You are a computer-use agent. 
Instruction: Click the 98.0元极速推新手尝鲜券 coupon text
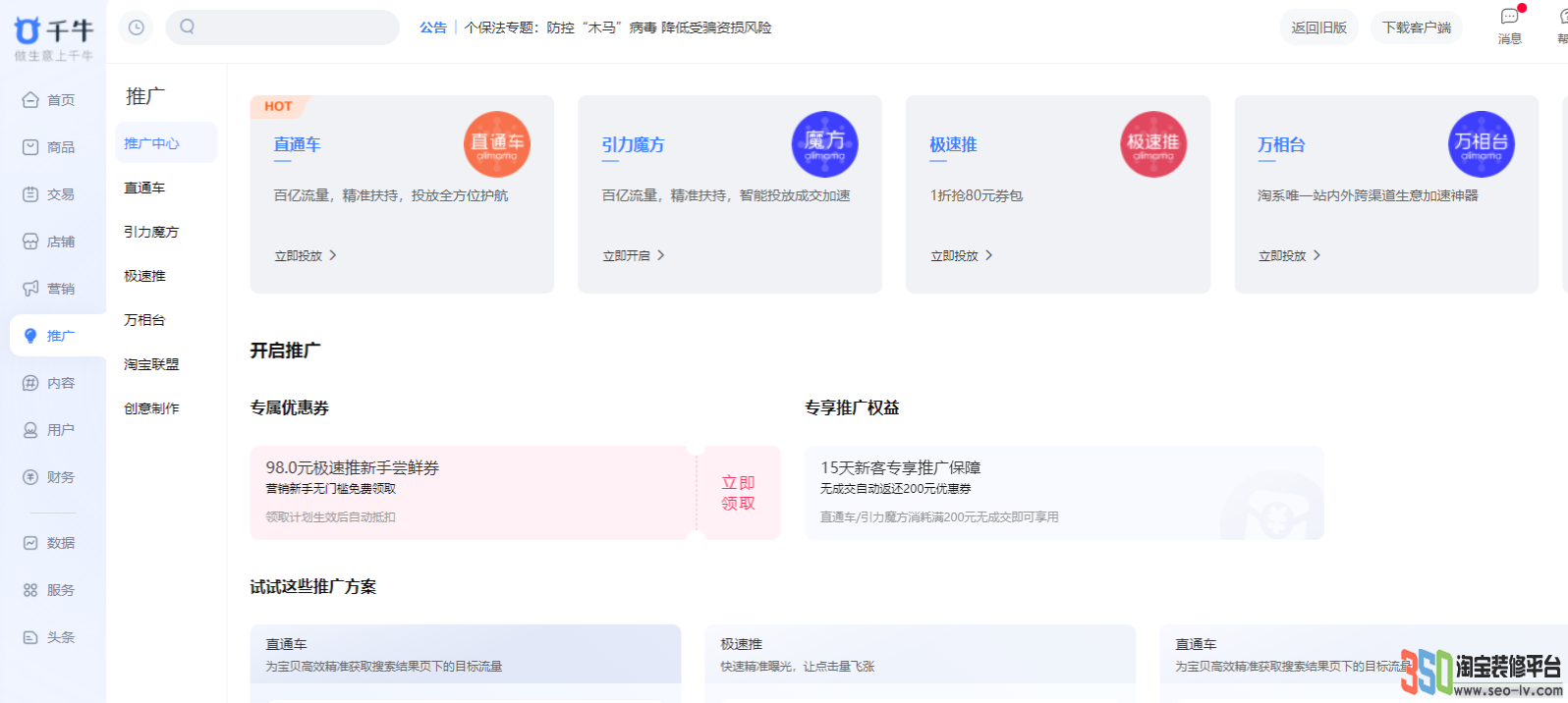click(x=353, y=467)
